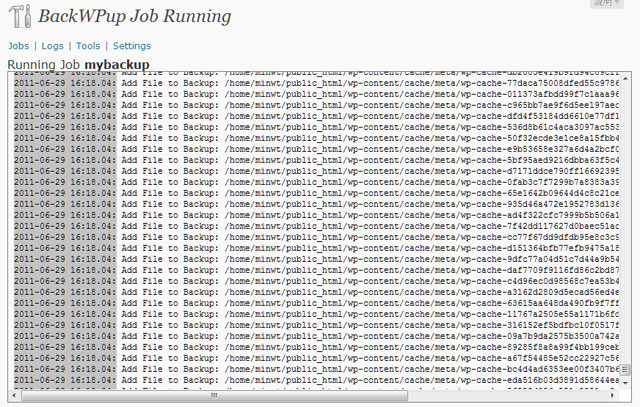
Task: Select log line wp-cache-316152ef5bdfbc10f0517
Action: 316,326
